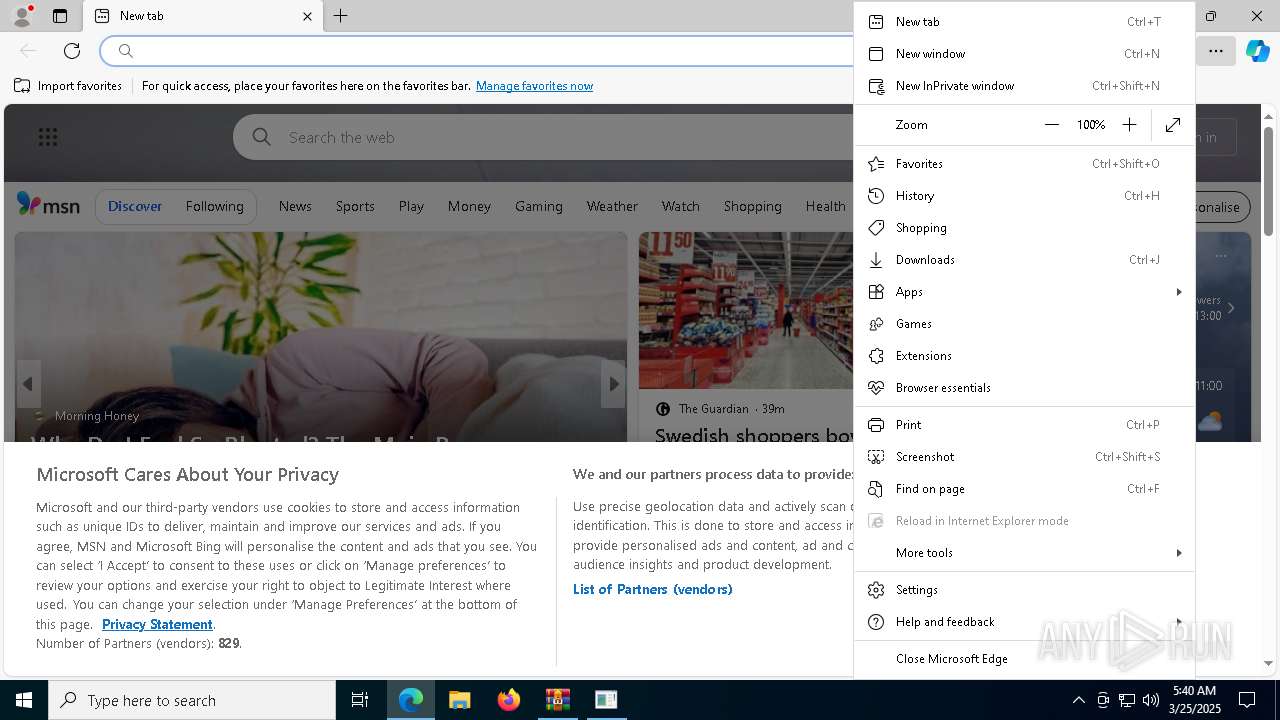This screenshot has width=1280, height=720.
Task: Close the New tab tab
Action: pos(307,16)
